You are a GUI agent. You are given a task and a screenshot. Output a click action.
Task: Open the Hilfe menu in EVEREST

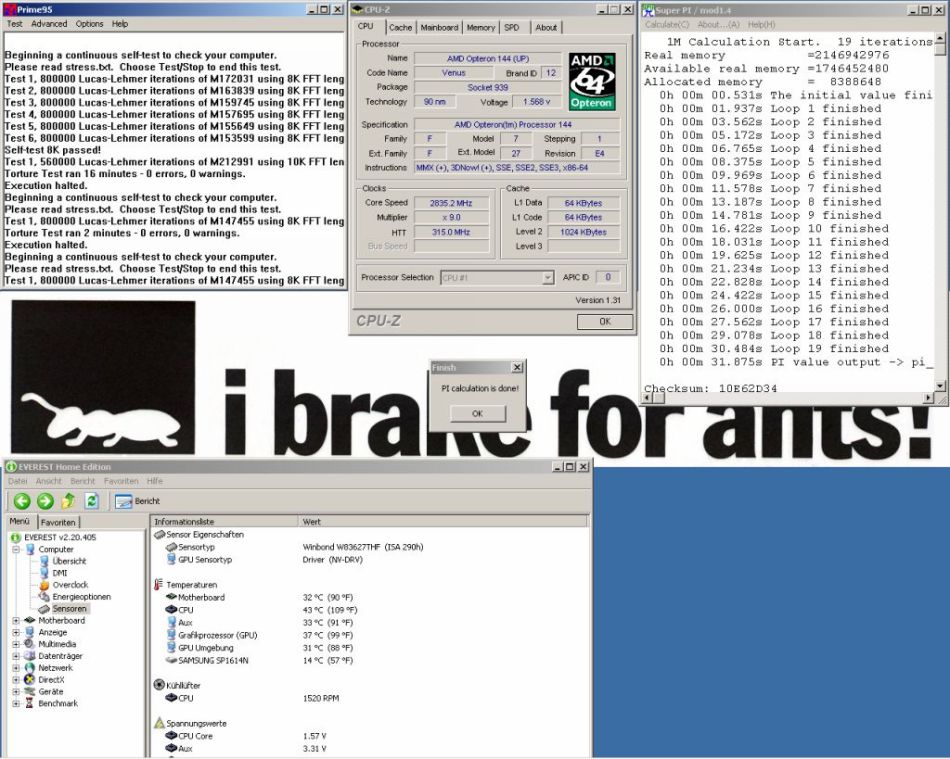click(154, 481)
